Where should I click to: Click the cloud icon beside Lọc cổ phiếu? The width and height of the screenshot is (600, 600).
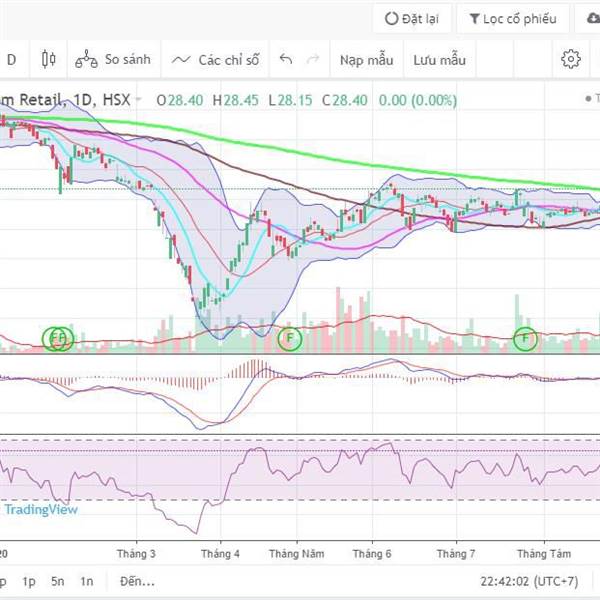click(x=592, y=18)
